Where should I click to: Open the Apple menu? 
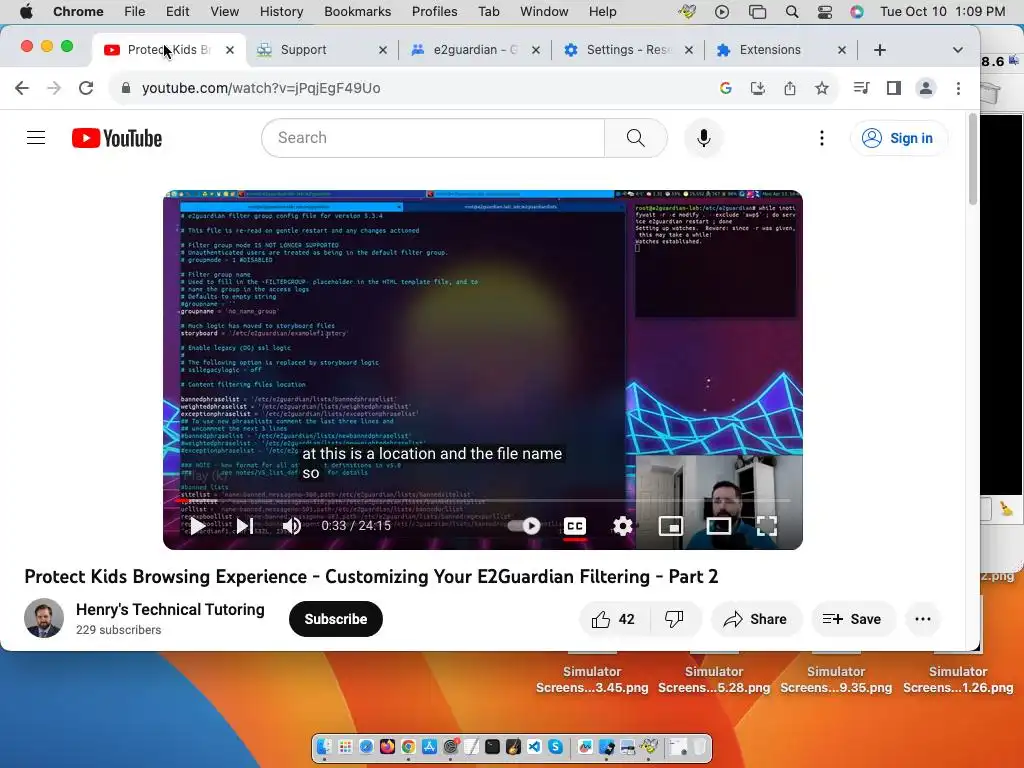pyautogui.click(x=27, y=12)
